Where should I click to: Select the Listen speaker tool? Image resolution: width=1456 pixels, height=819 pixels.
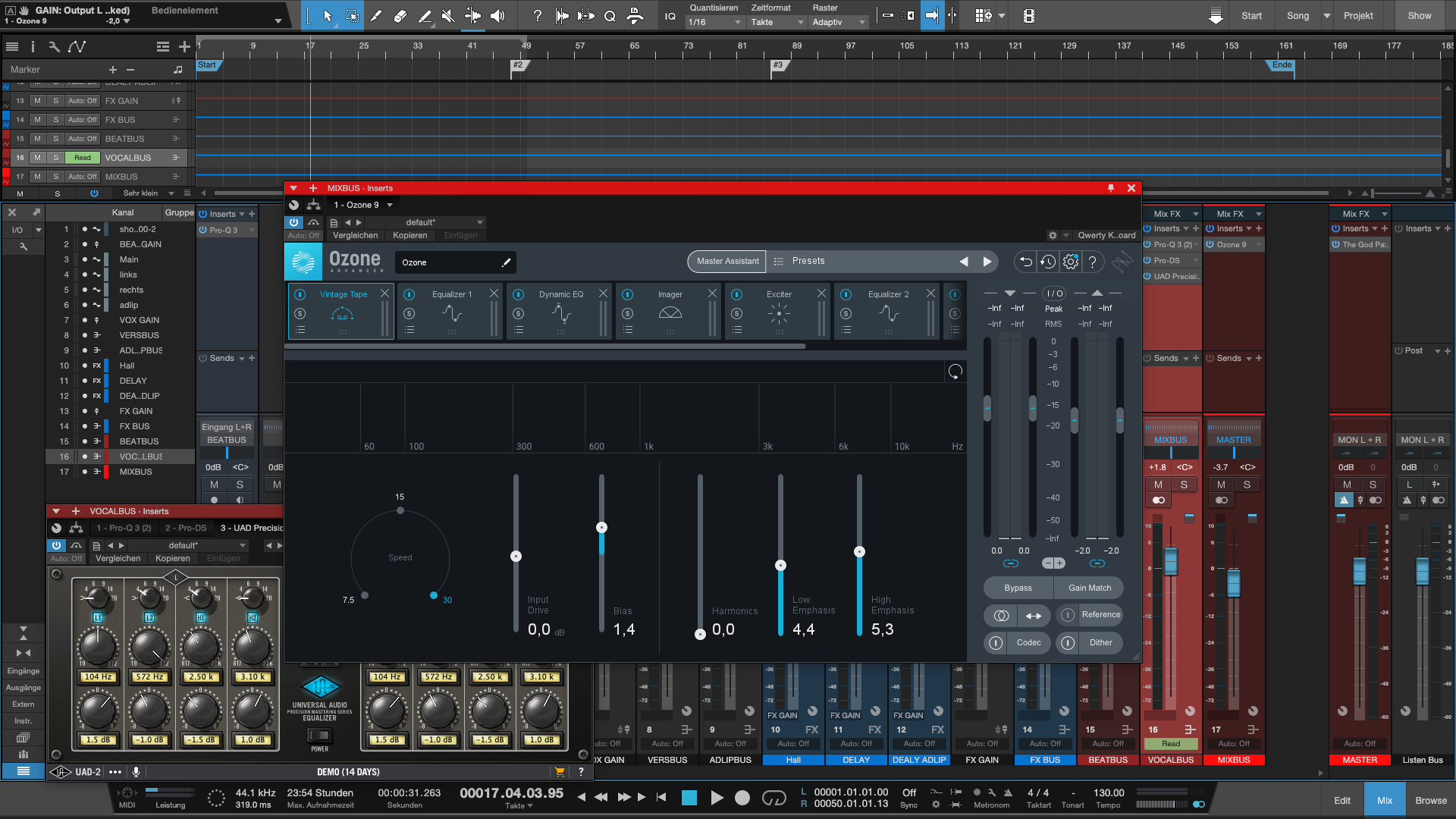[497, 15]
